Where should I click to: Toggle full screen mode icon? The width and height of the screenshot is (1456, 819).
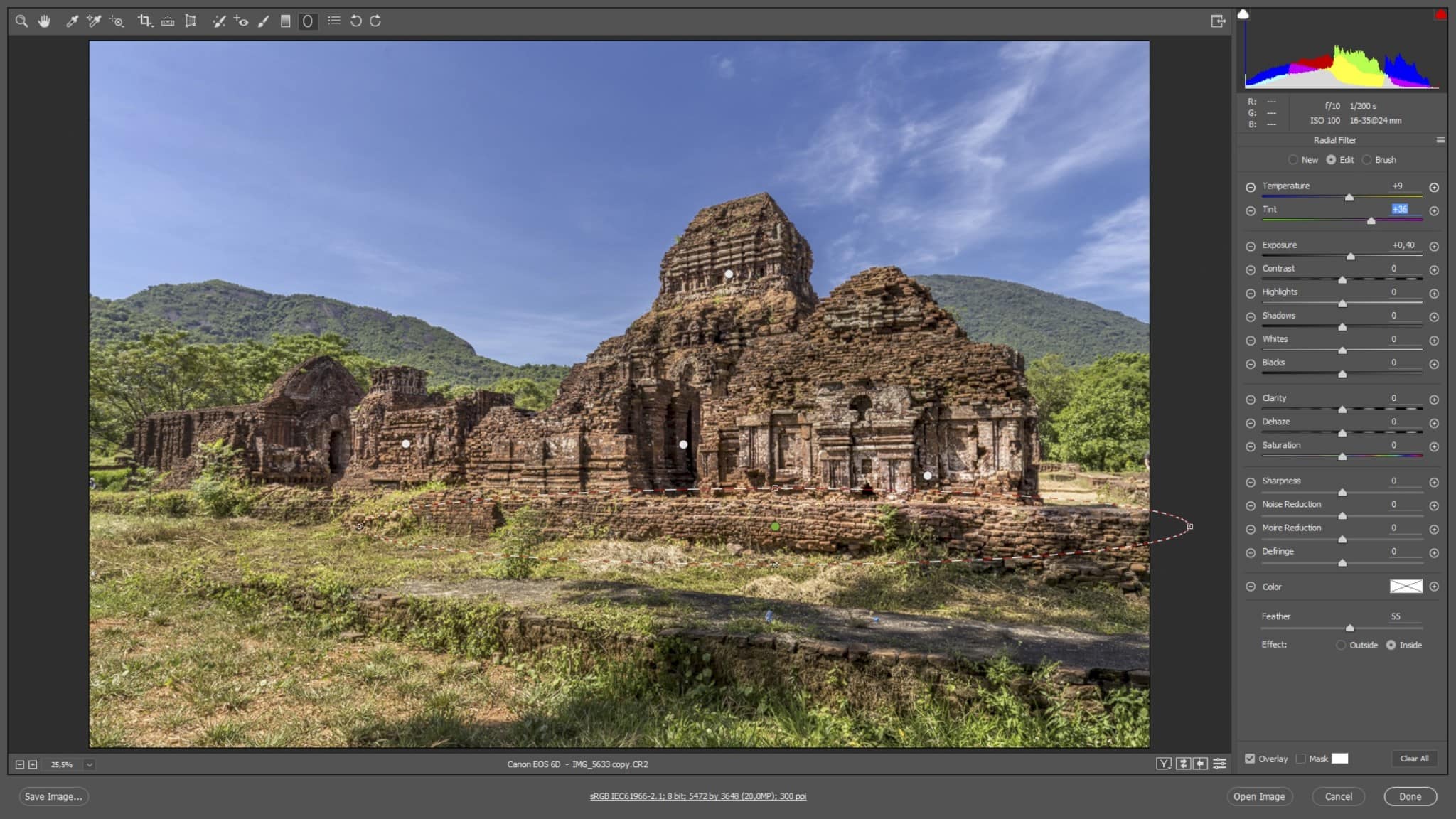click(1219, 21)
